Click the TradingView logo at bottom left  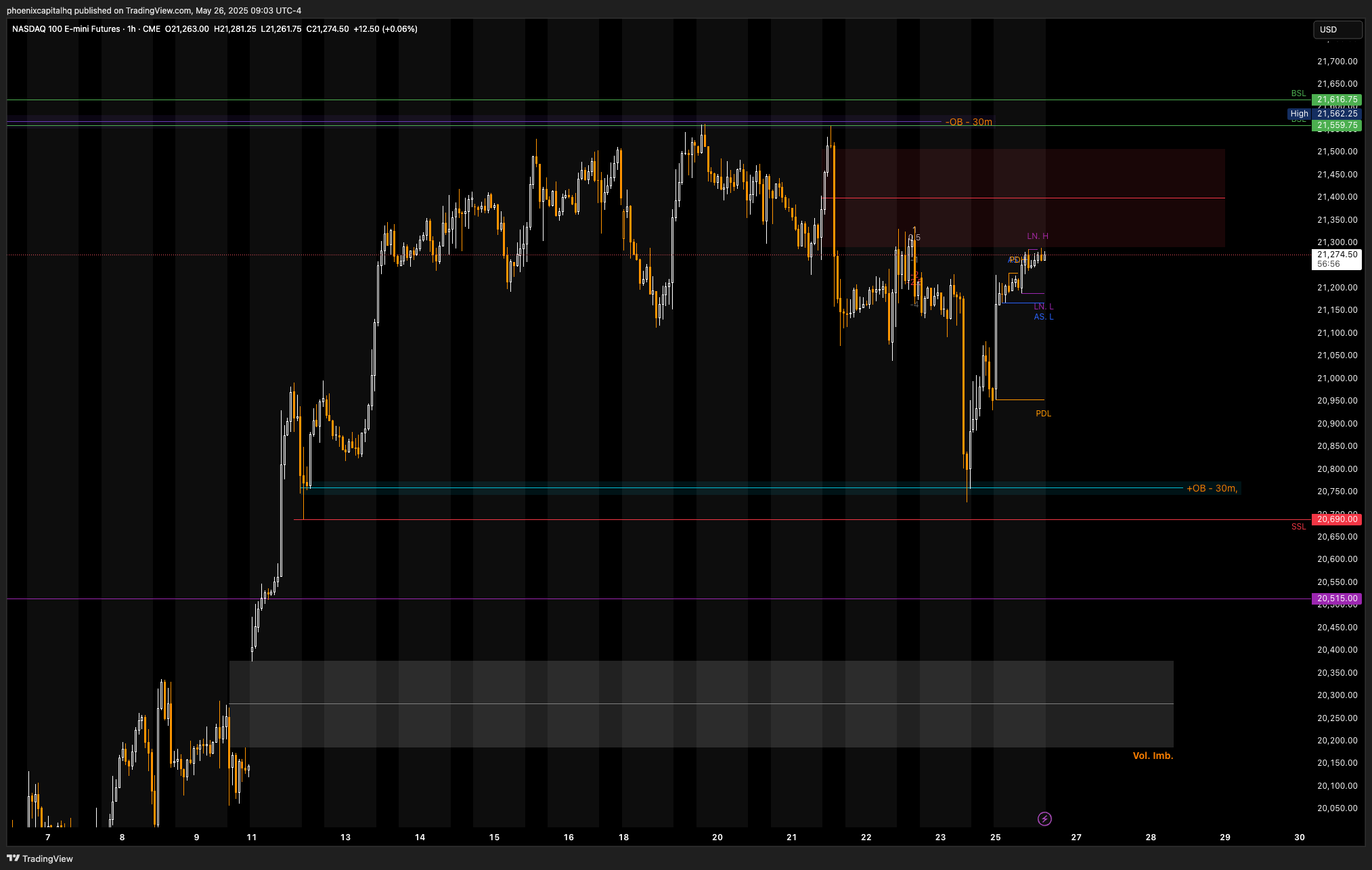pyautogui.click(x=40, y=858)
